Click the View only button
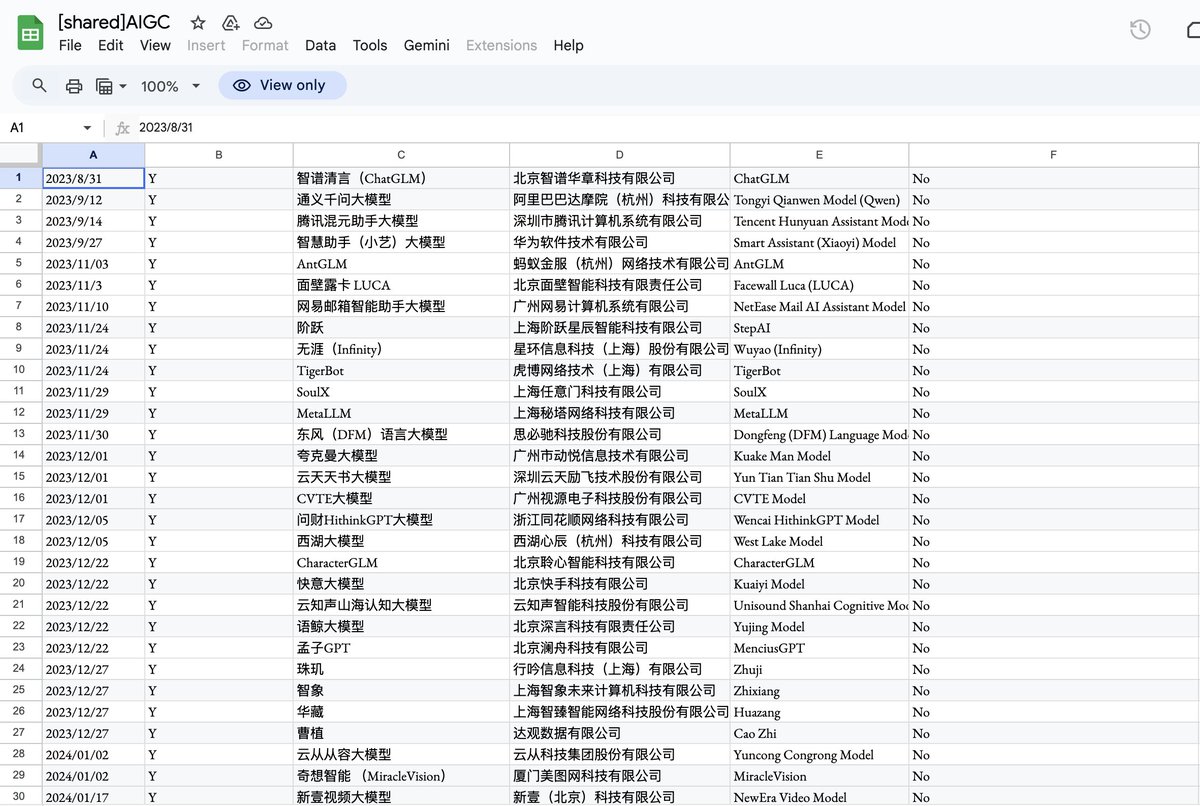1200x806 pixels. coord(282,85)
